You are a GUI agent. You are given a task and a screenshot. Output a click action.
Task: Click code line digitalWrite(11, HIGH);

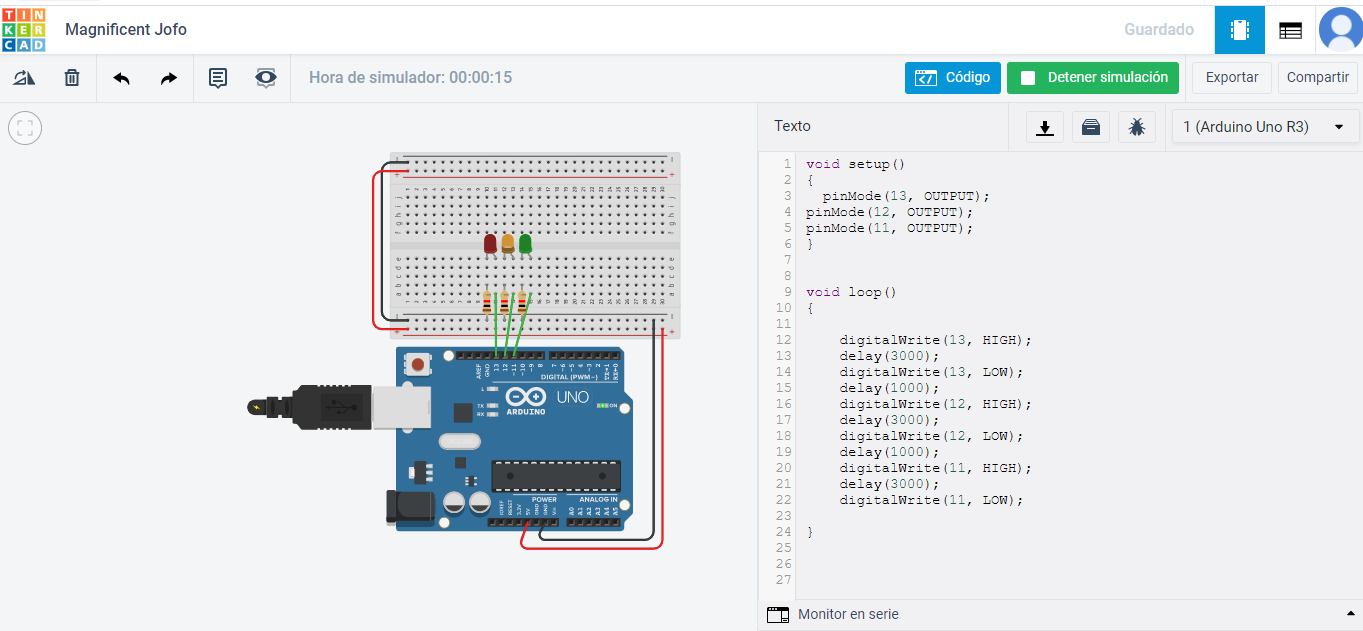(935, 468)
